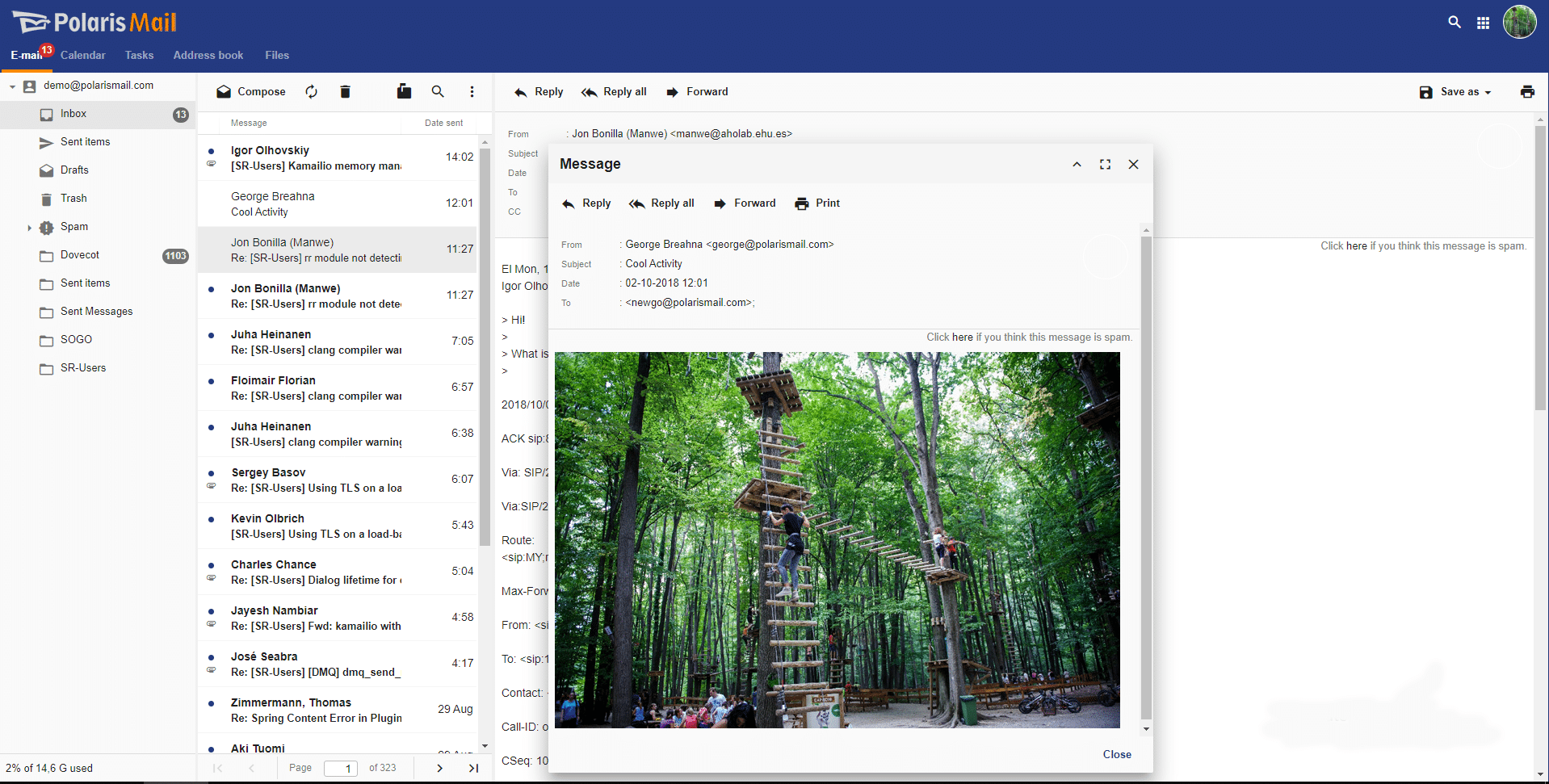1549x784 pixels.
Task: Open the user profile avatar
Action: pyautogui.click(x=1519, y=22)
